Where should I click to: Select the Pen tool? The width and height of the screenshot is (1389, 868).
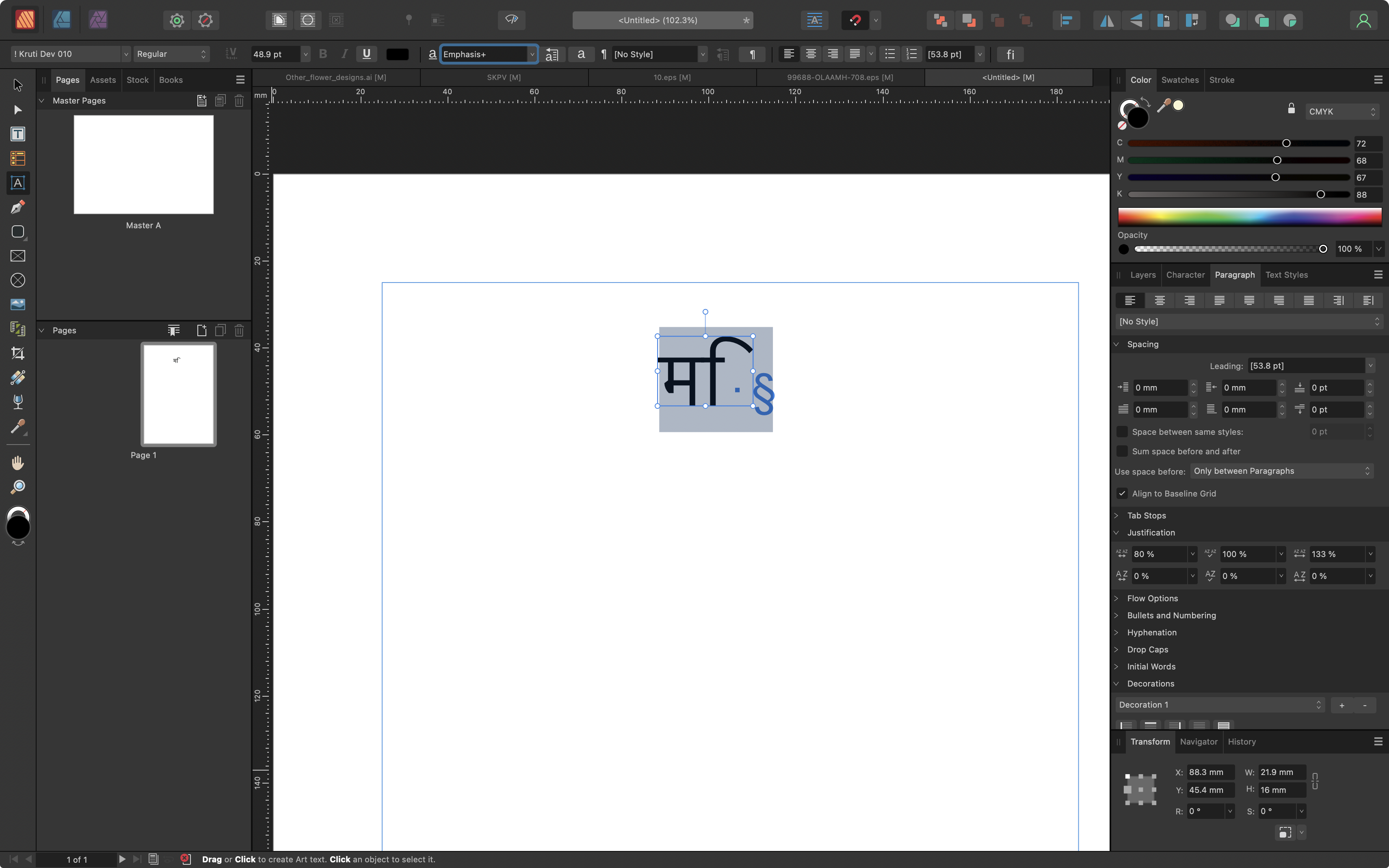tap(18, 207)
